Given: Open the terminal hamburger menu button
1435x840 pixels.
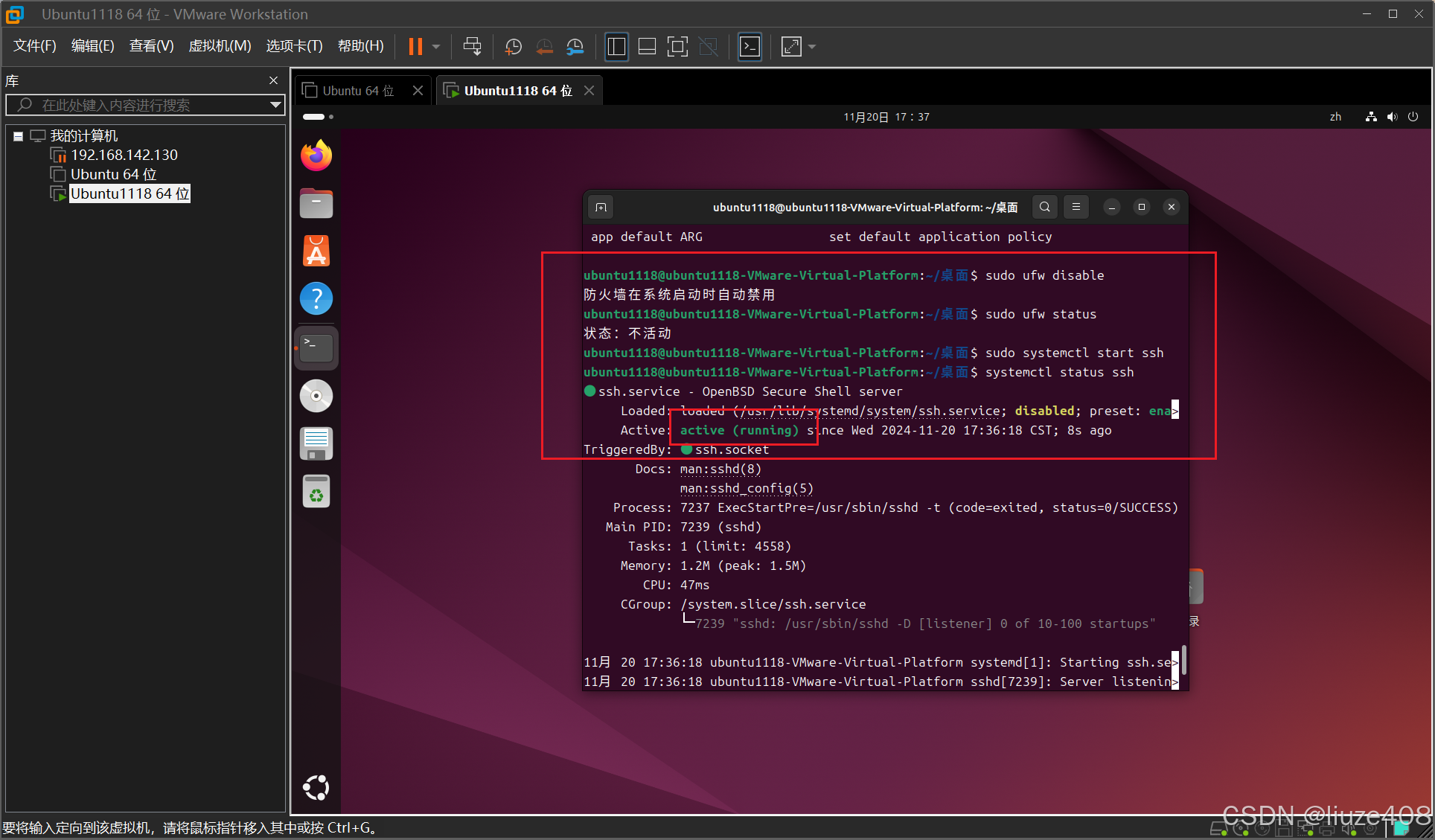Looking at the screenshot, I should (x=1076, y=207).
